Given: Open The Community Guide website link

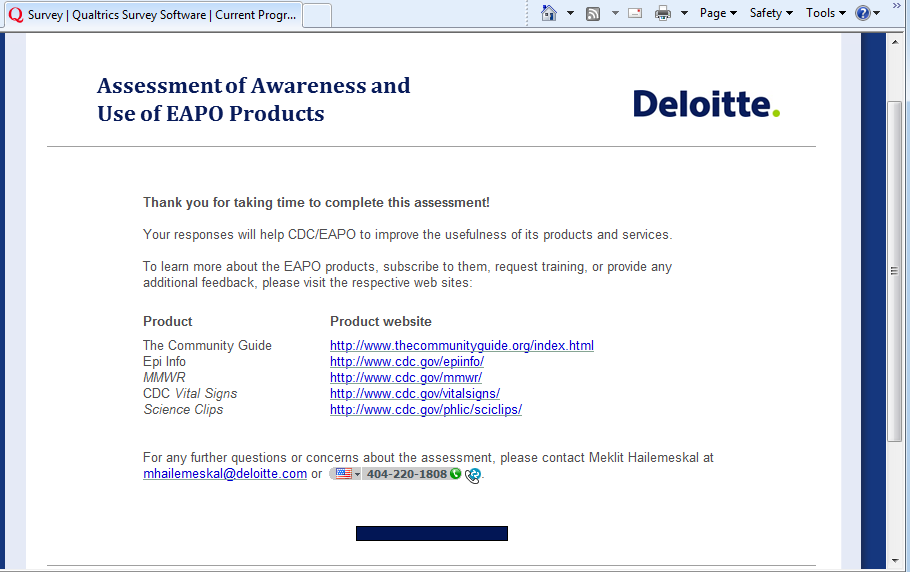Looking at the screenshot, I should [x=461, y=346].
